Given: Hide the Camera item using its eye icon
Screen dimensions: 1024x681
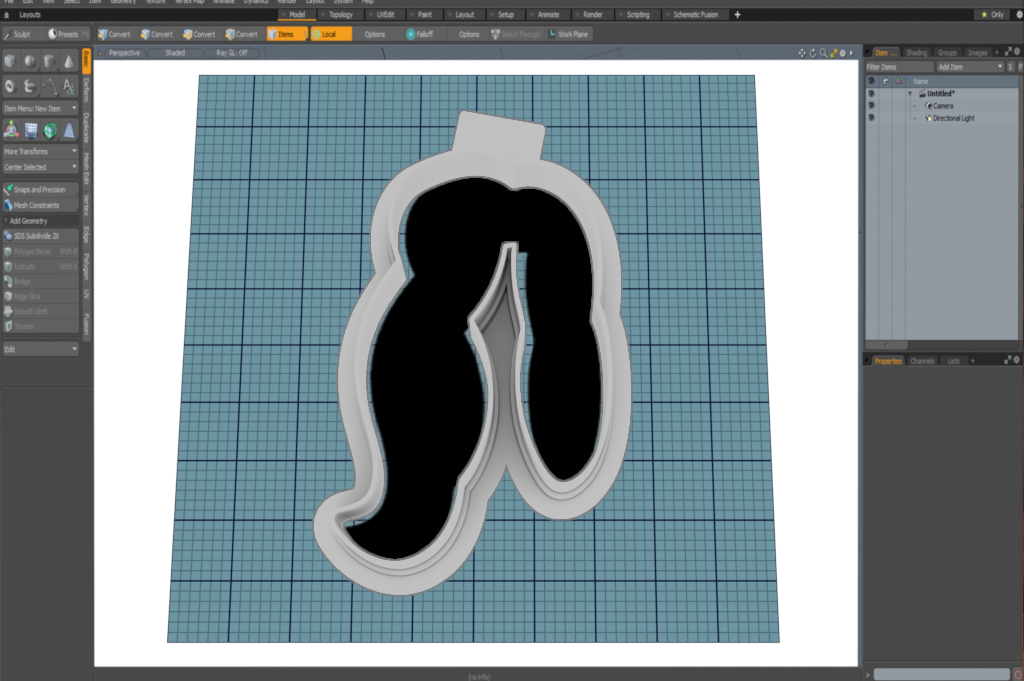Looking at the screenshot, I should point(871,105).
